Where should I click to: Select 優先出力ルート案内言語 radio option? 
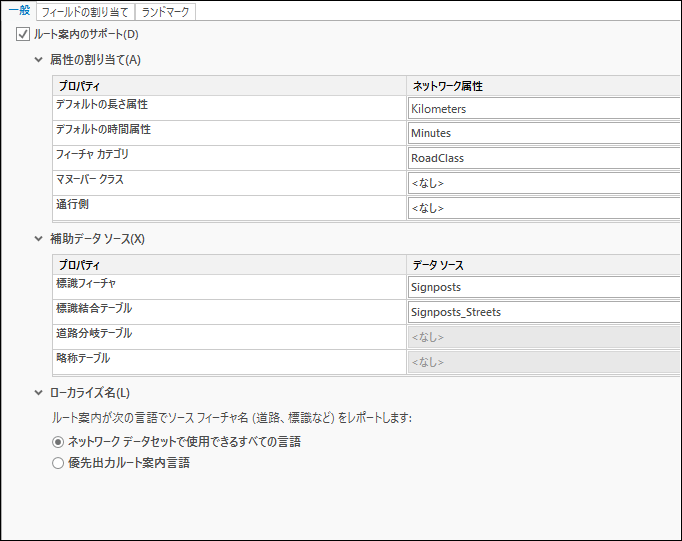(x=58, y=463)
